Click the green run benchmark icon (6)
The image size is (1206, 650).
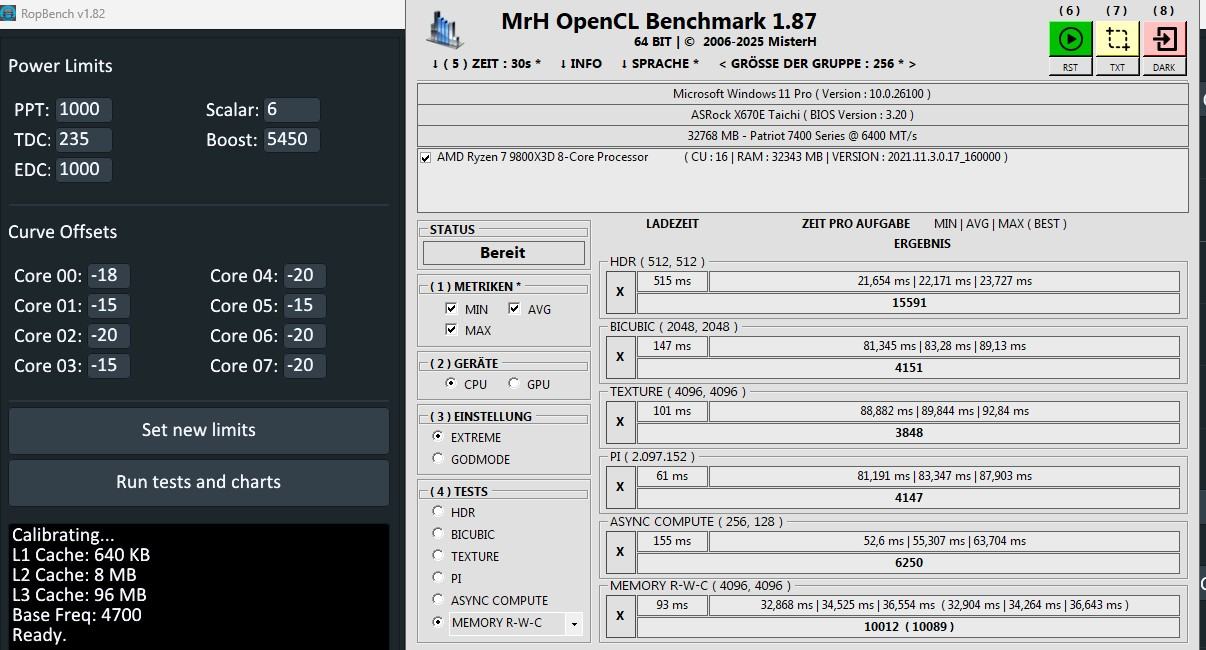point(1070,39)
